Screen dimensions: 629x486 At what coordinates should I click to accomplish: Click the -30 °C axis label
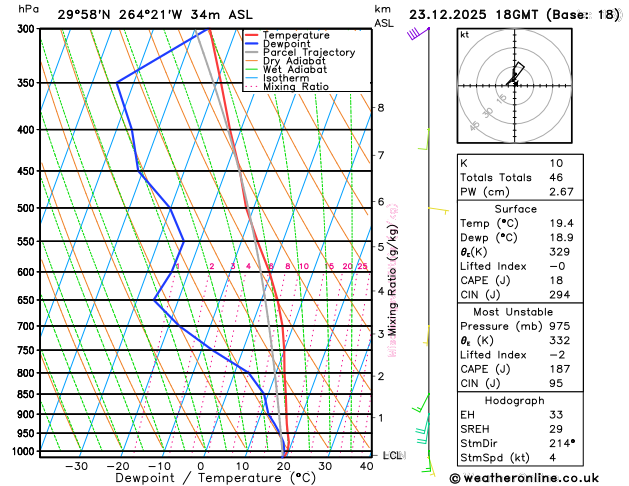coord(76,467)
